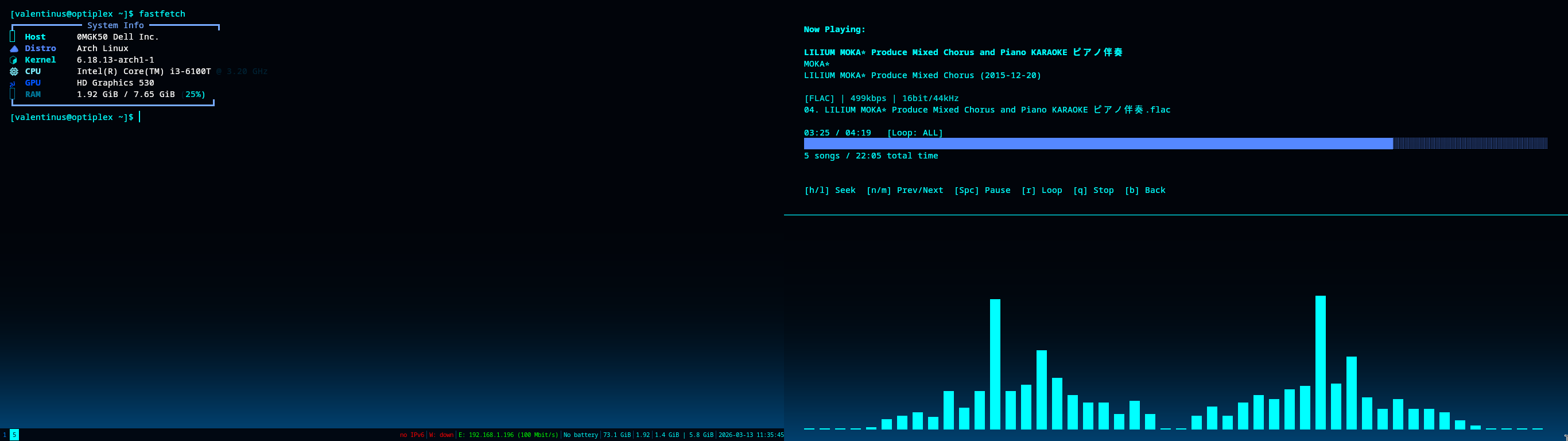Switch to workspace 1 in the bar
This screenshot has height=441, width=1568.
pyautogui.click(x=4, y=435)
